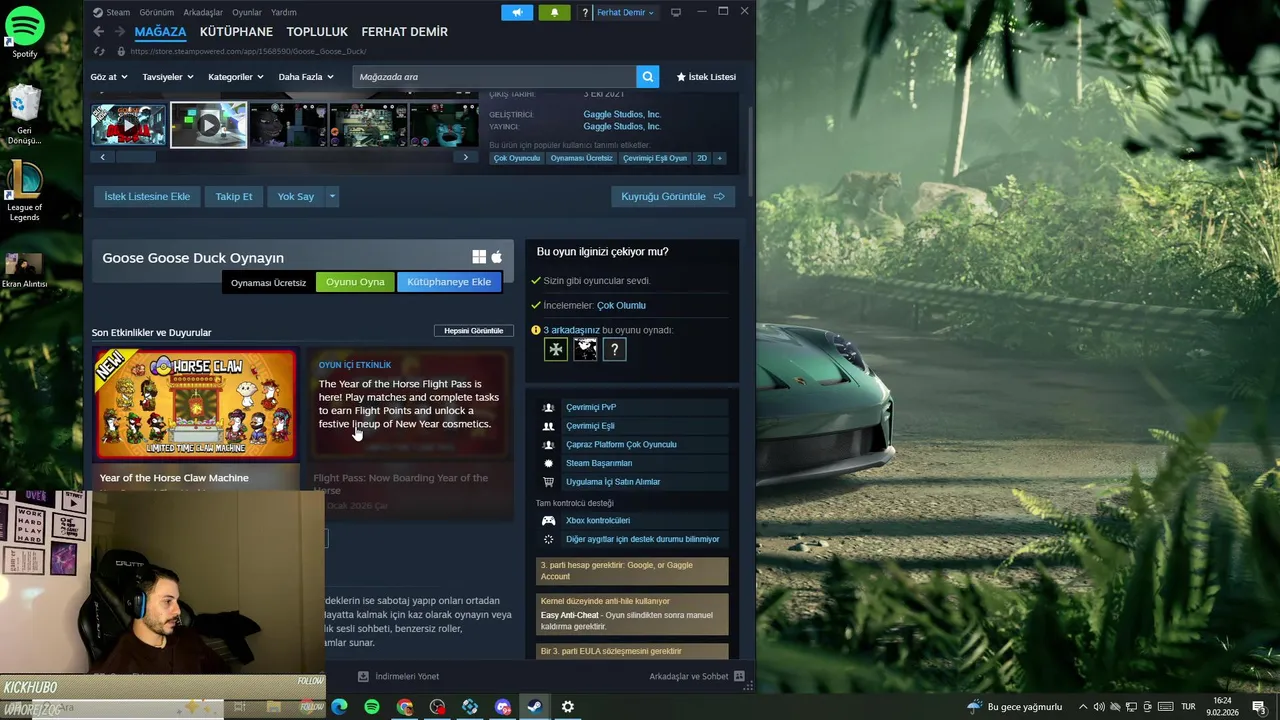Open the Windows notification center icon
Image resolution: width=1280 pixels, height=720 pixels.
(1258, 707)
